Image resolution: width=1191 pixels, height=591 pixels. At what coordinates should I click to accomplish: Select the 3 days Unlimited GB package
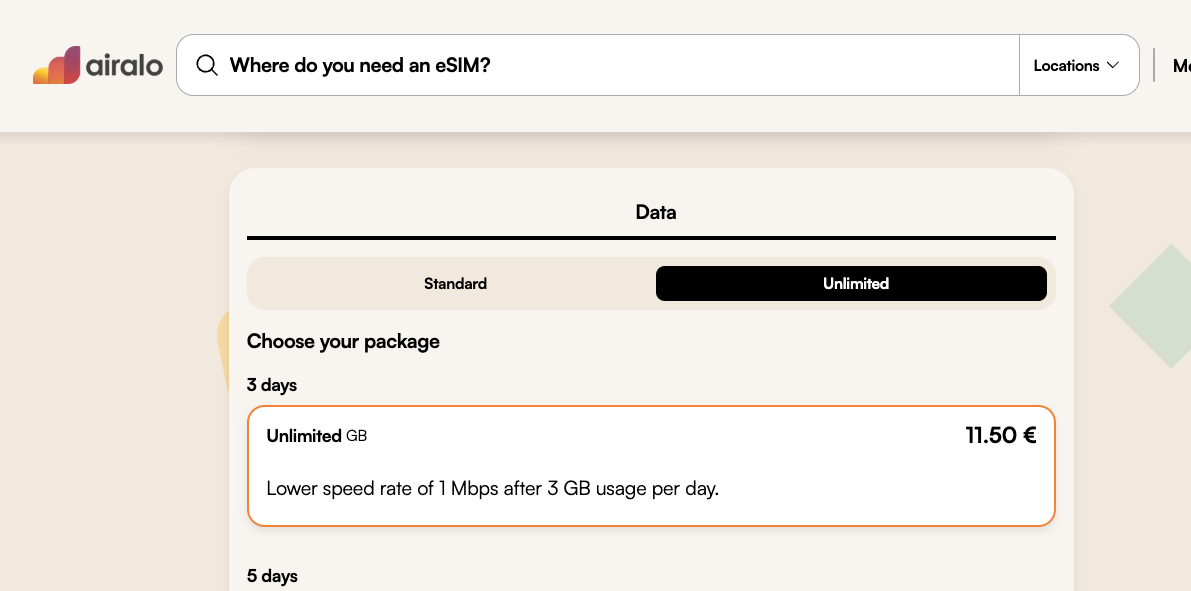651,466
